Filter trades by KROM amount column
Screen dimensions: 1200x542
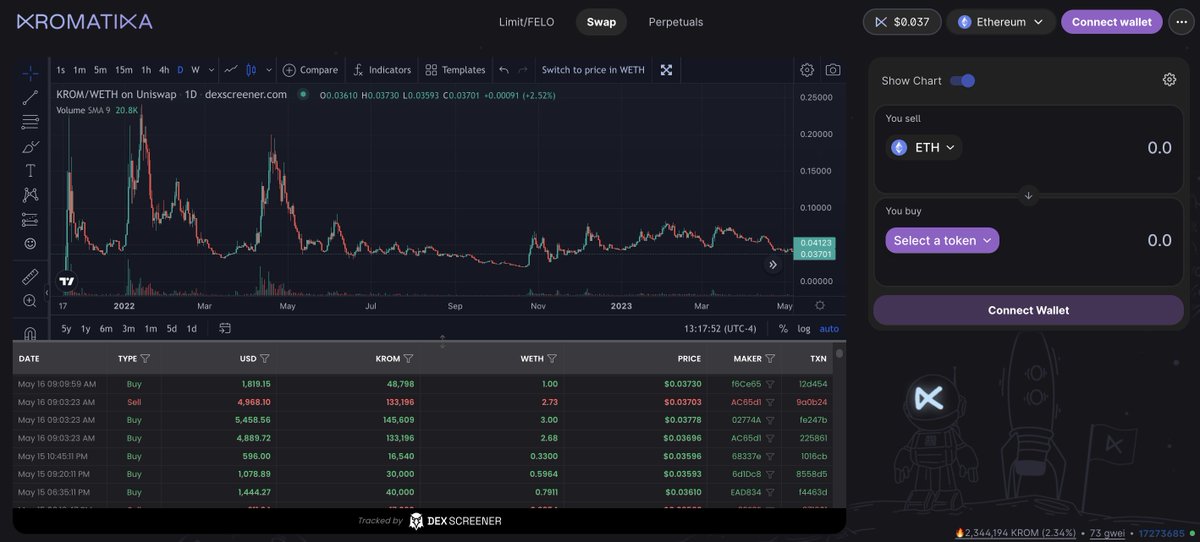pyautogui.click(x=408, y=358)
